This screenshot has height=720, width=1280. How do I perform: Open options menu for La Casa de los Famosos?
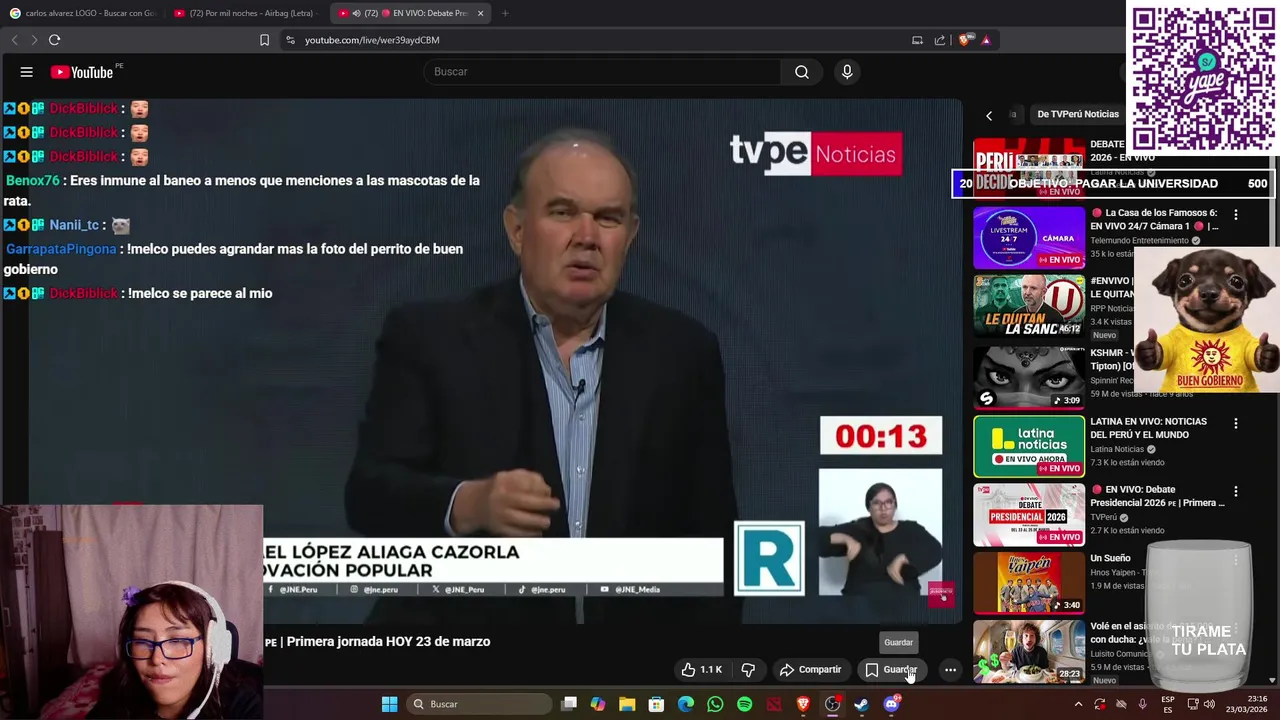point(1236,214)
